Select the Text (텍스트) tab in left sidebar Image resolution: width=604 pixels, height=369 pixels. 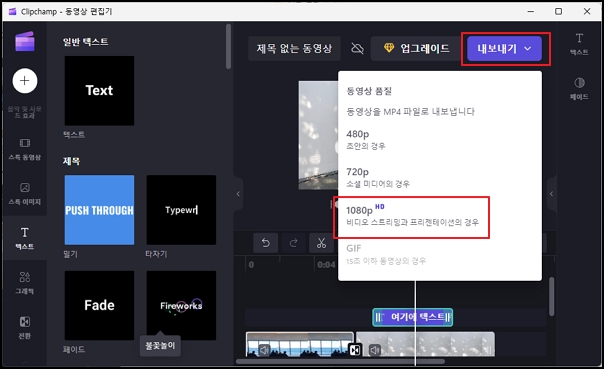pyautogui.click(x=25, y=238)
